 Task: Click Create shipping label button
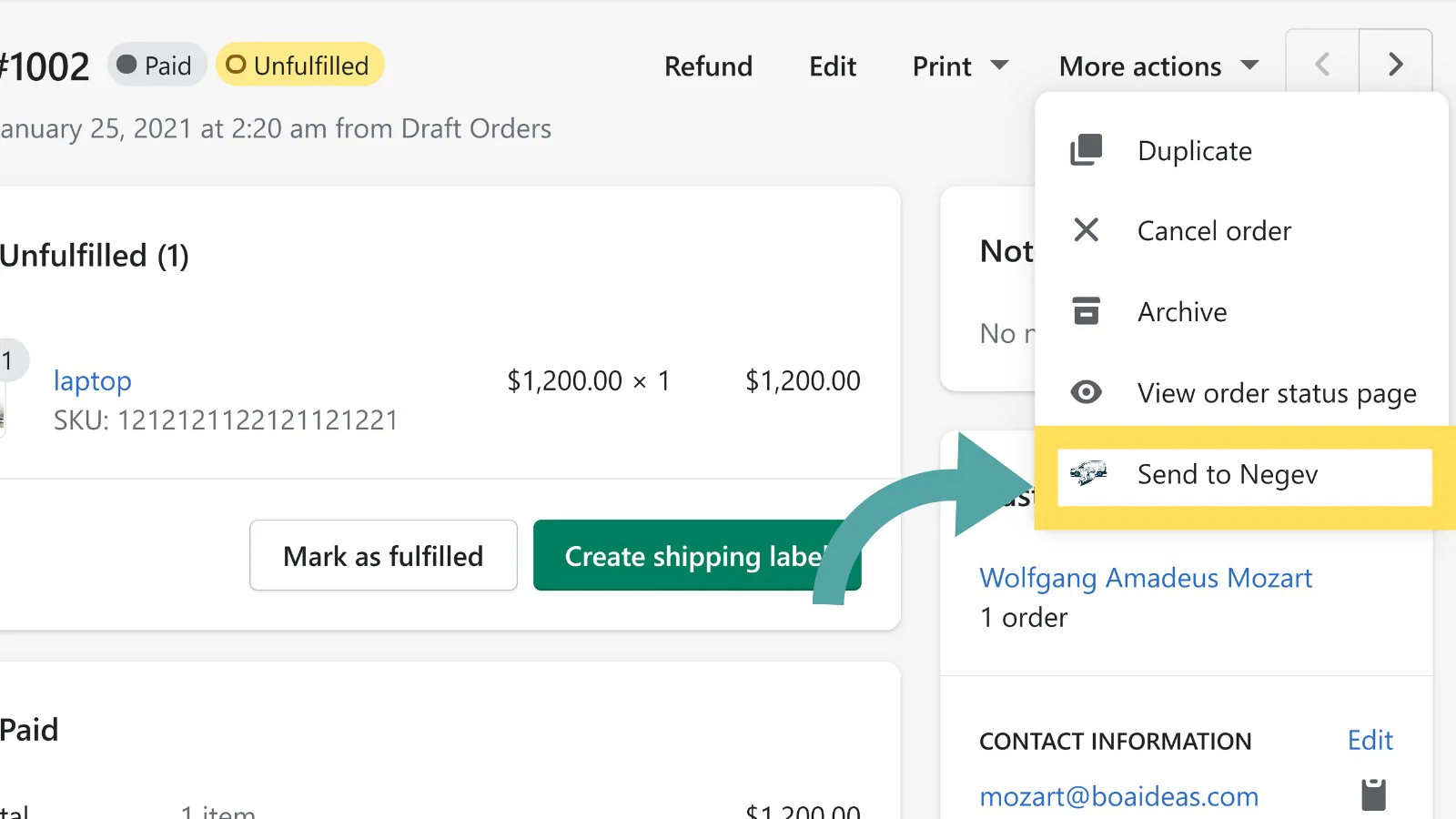click(695, 556)
